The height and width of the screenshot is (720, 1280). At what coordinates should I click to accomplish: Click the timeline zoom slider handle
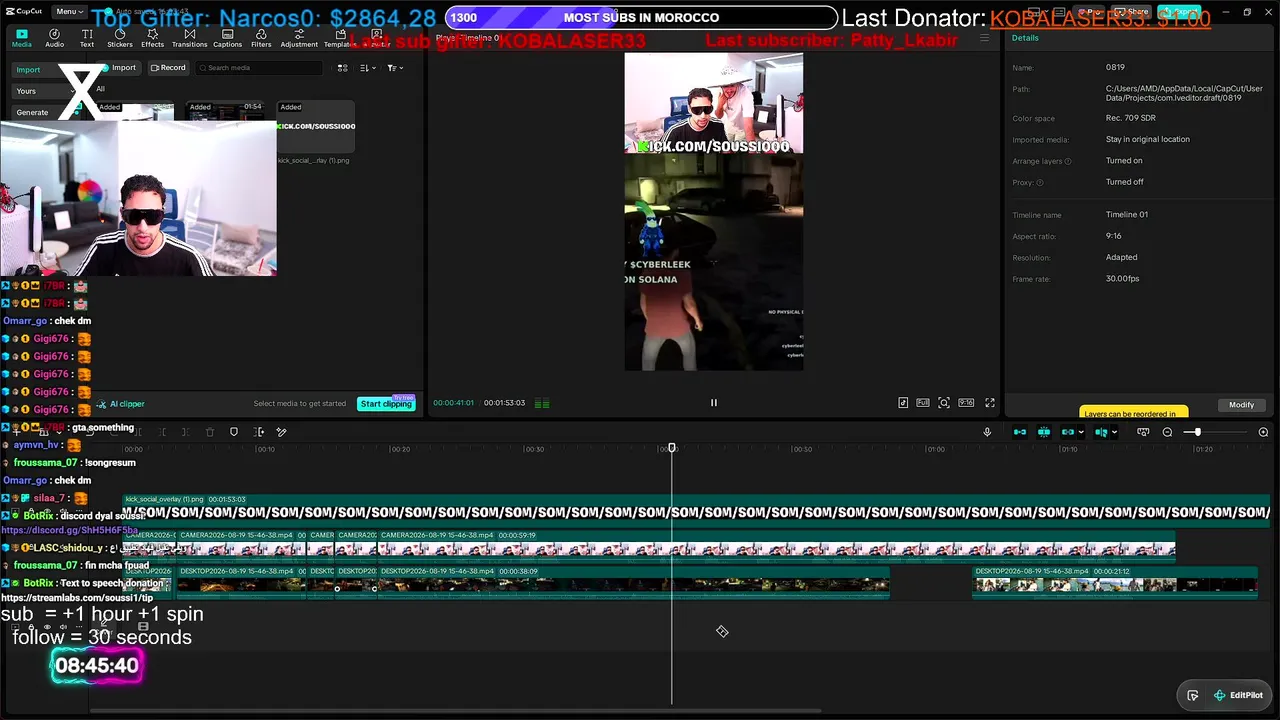pyautogui.click(x=1197, y=432)
